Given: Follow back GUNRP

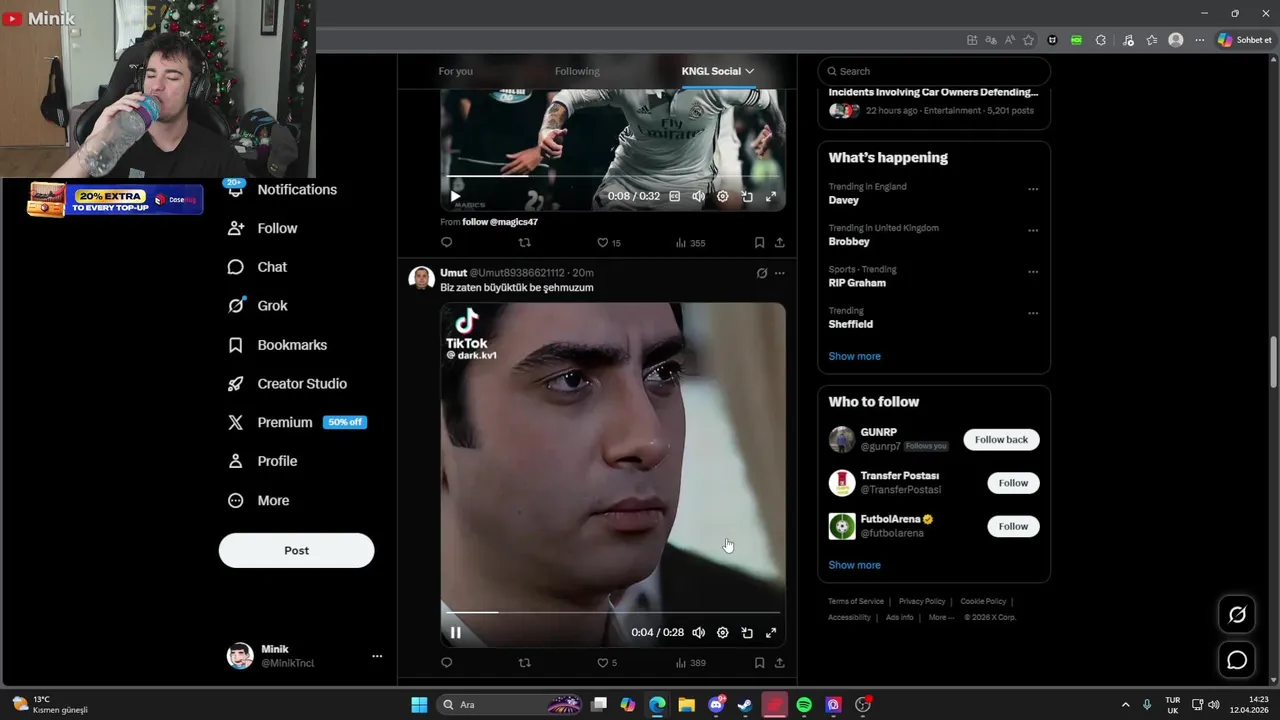Looking at the screenshot, I should coord(1001,439).
